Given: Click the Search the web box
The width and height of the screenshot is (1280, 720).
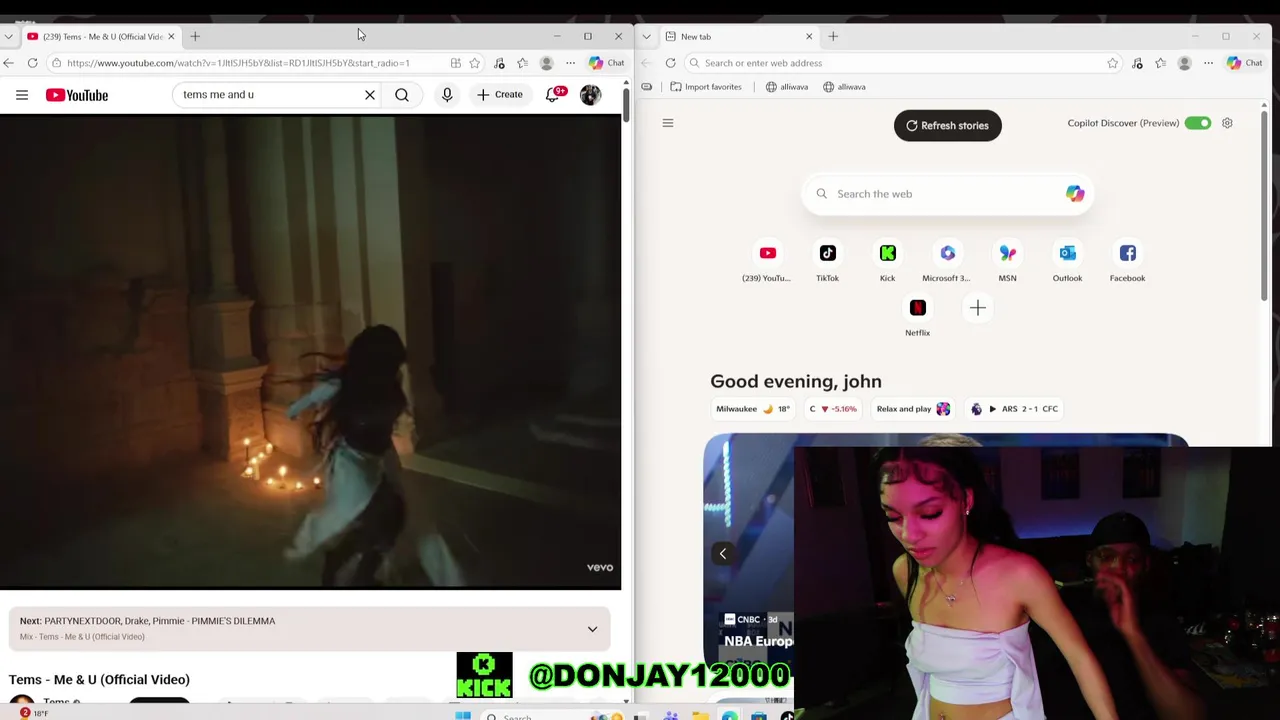Looking at the screenshot, I should point(947,194).
